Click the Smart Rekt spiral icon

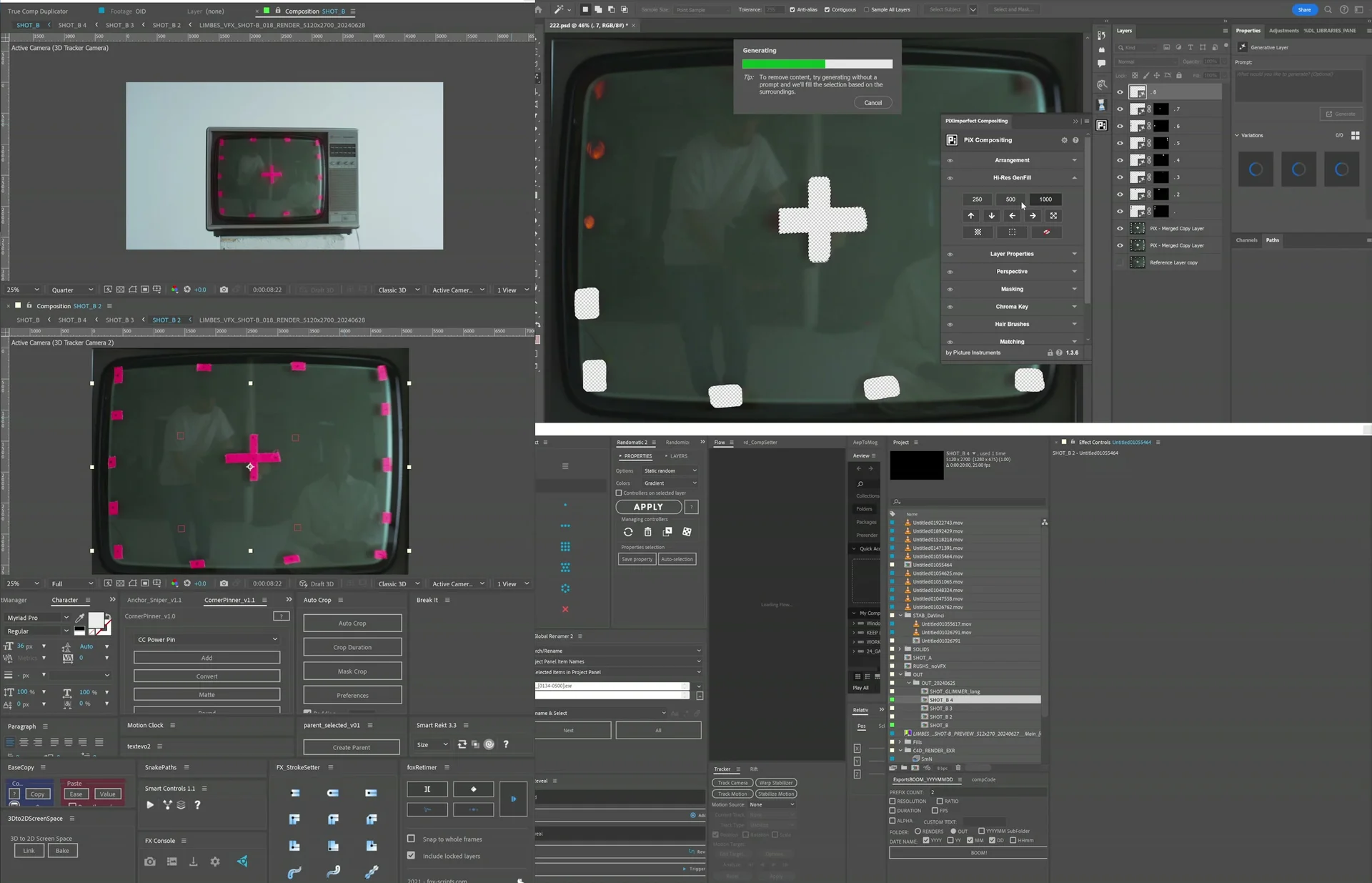click(489, 744)
